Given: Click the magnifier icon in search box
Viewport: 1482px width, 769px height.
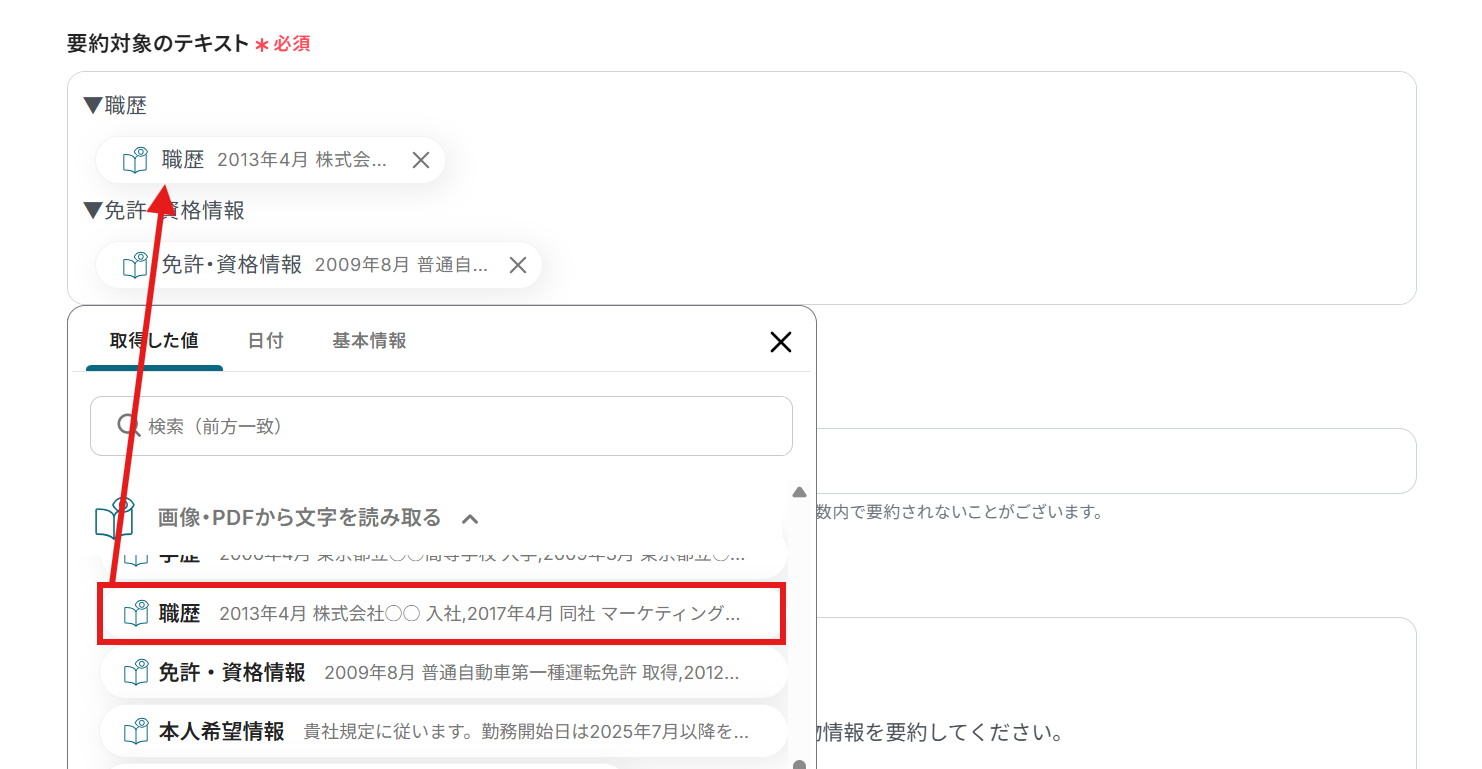Looking at the screenshot, I should (128, 426).
